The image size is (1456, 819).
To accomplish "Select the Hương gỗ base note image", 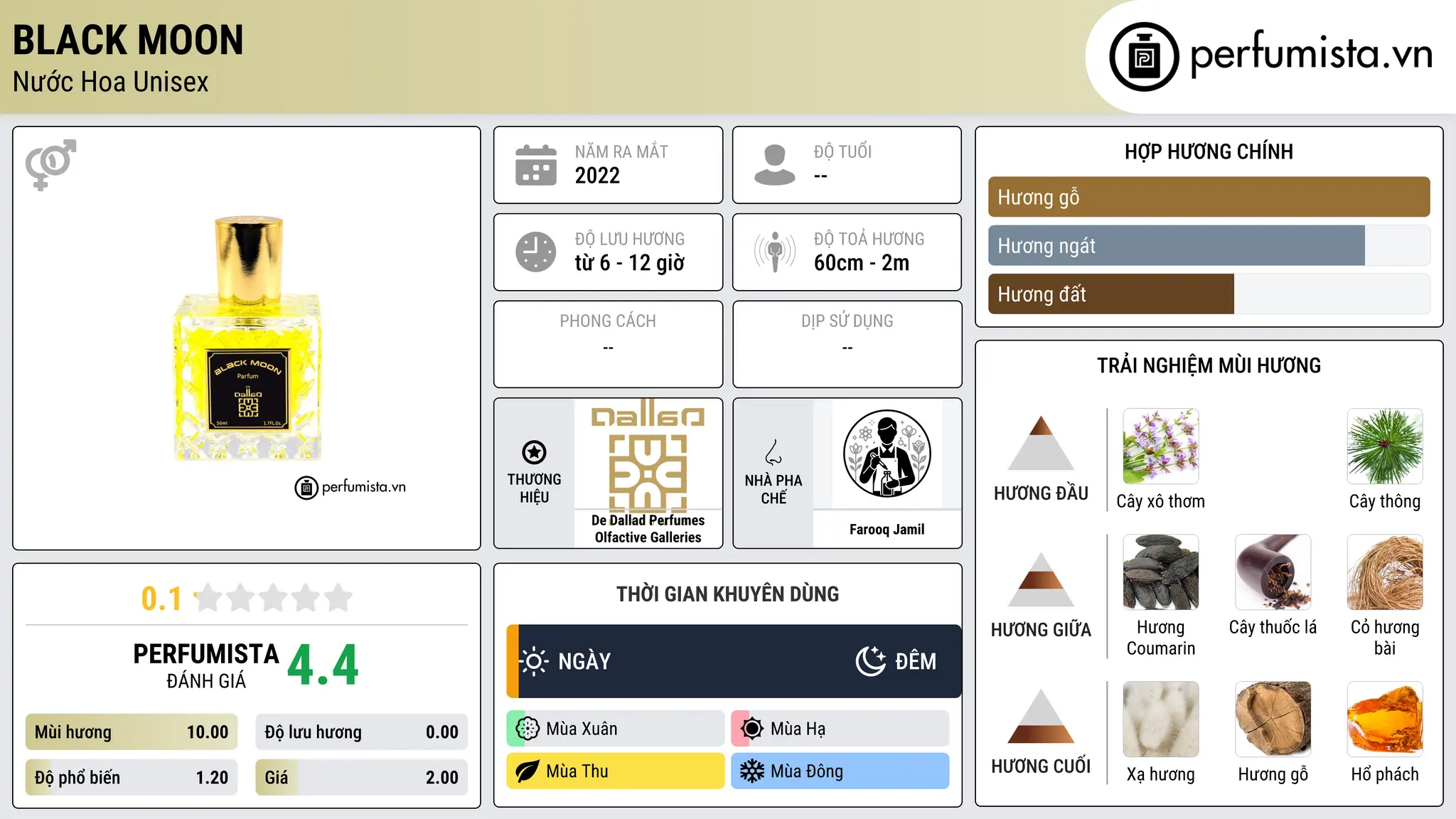I will [1273, 719].
